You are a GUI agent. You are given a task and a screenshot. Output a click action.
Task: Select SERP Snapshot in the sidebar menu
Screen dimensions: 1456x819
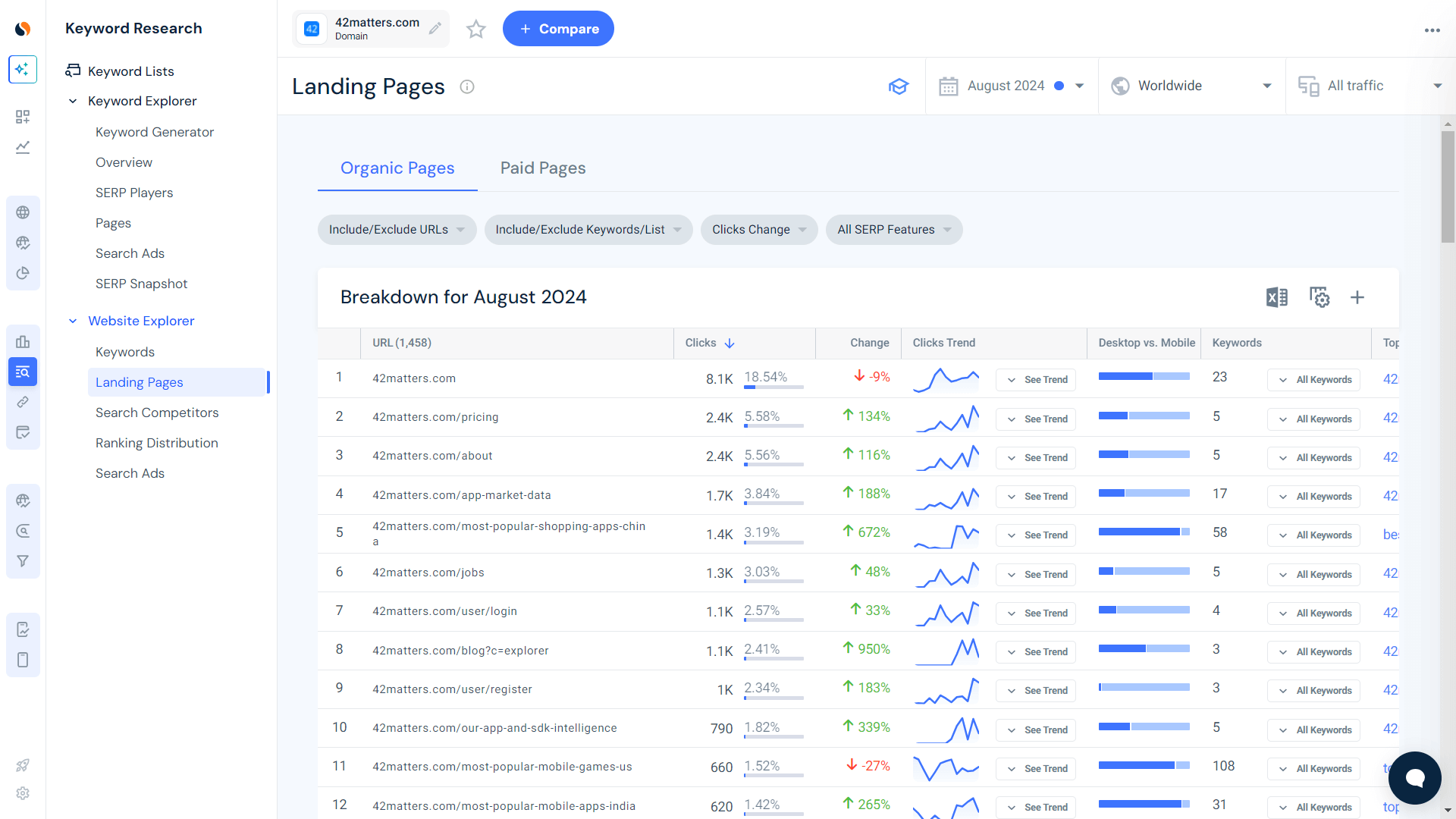pyautogui.click(x=141, y=283)
